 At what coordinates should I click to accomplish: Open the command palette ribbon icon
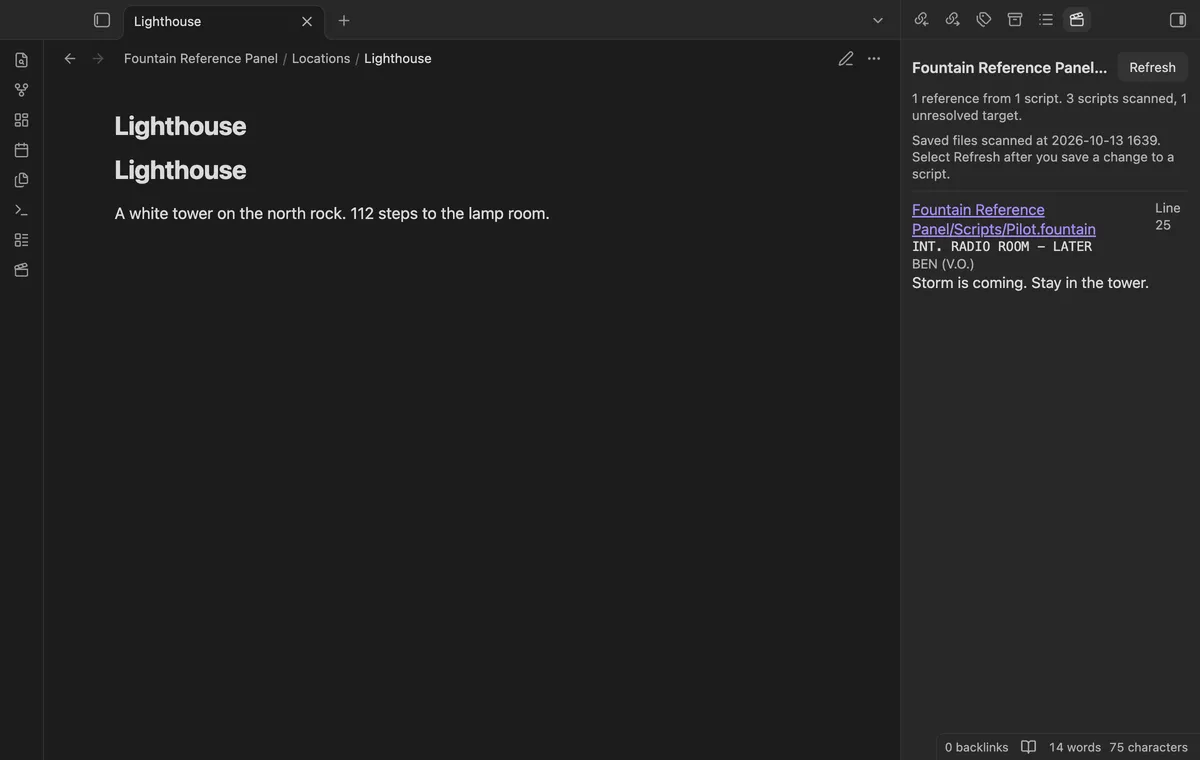pos(21,210)
